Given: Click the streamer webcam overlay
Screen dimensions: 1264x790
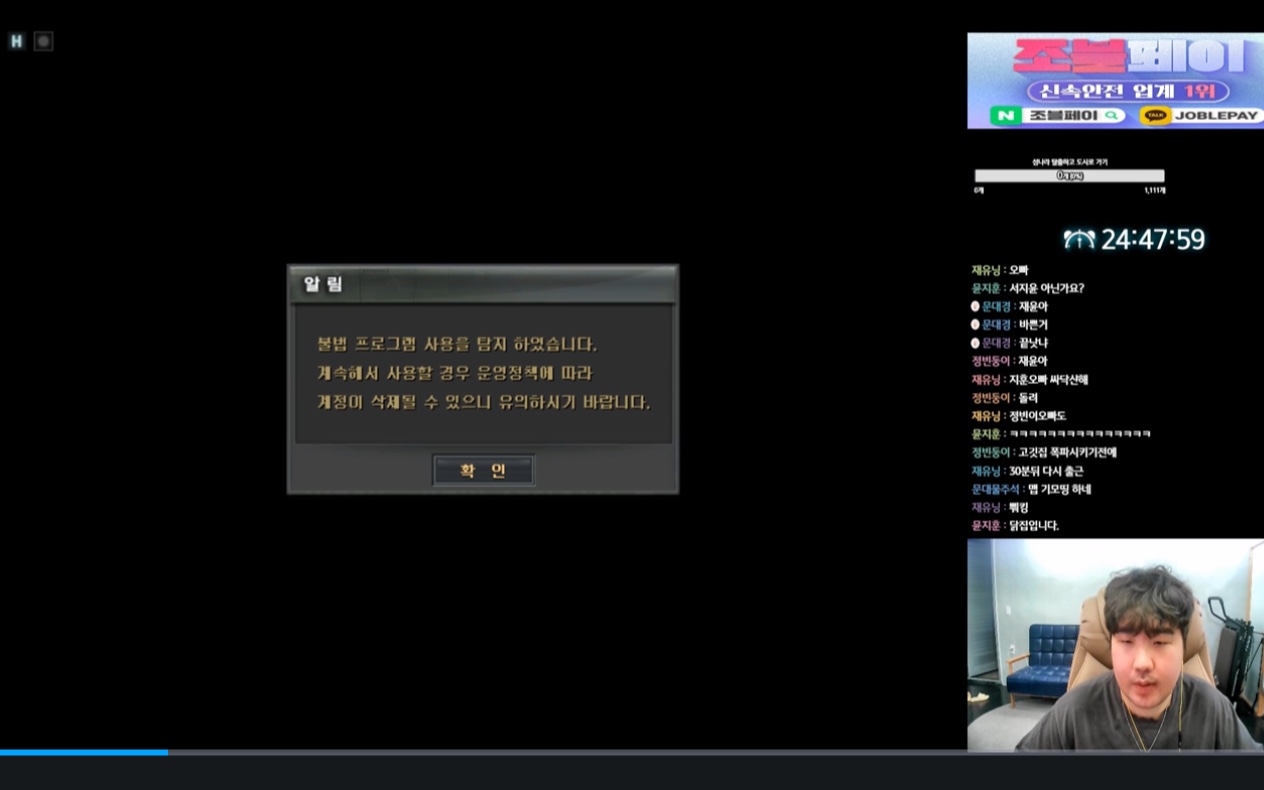Looking at the screenshot, I should point(1114,645).
